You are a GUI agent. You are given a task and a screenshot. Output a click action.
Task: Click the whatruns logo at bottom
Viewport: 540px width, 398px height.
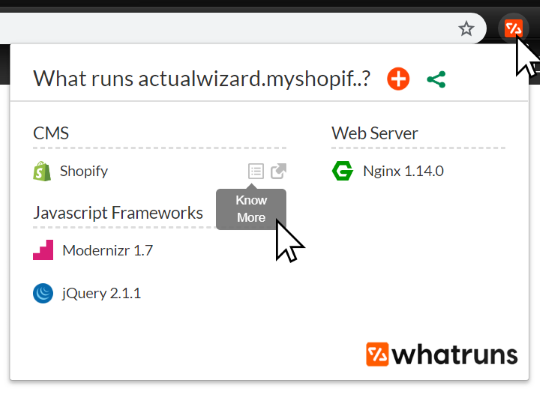click(x=442, y=354)
